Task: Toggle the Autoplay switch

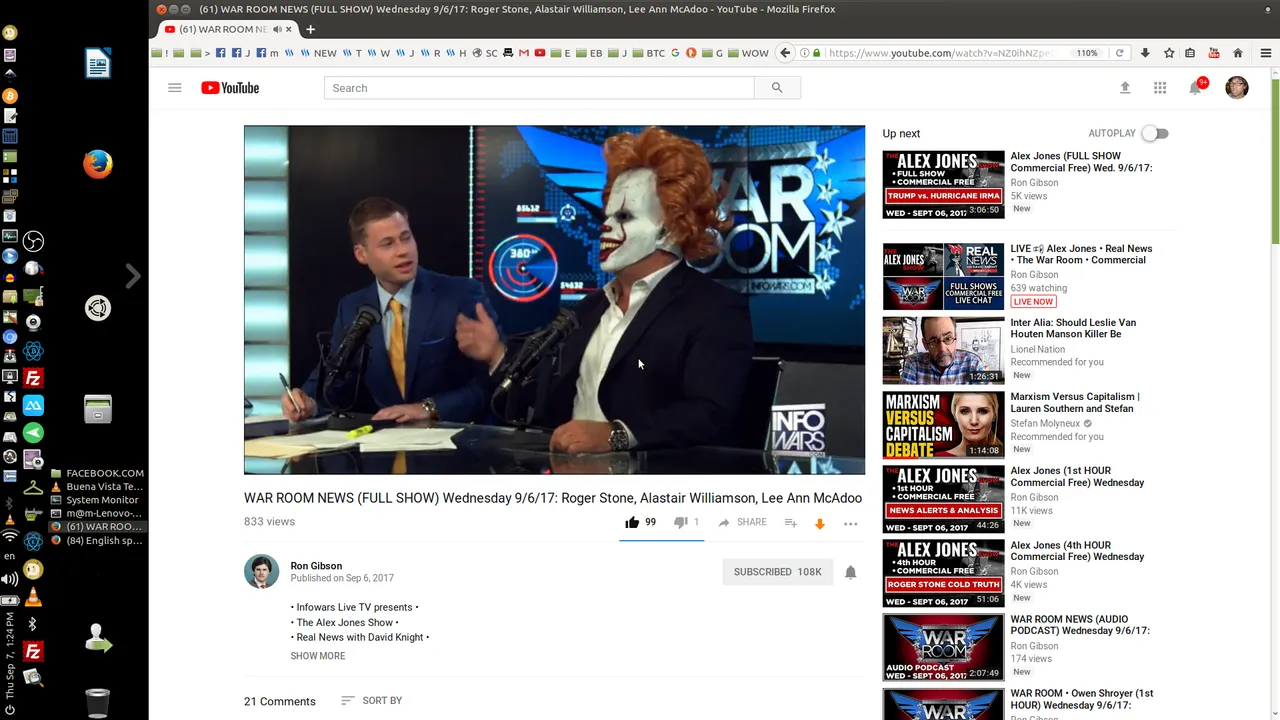Action: tap(1155, 133)
